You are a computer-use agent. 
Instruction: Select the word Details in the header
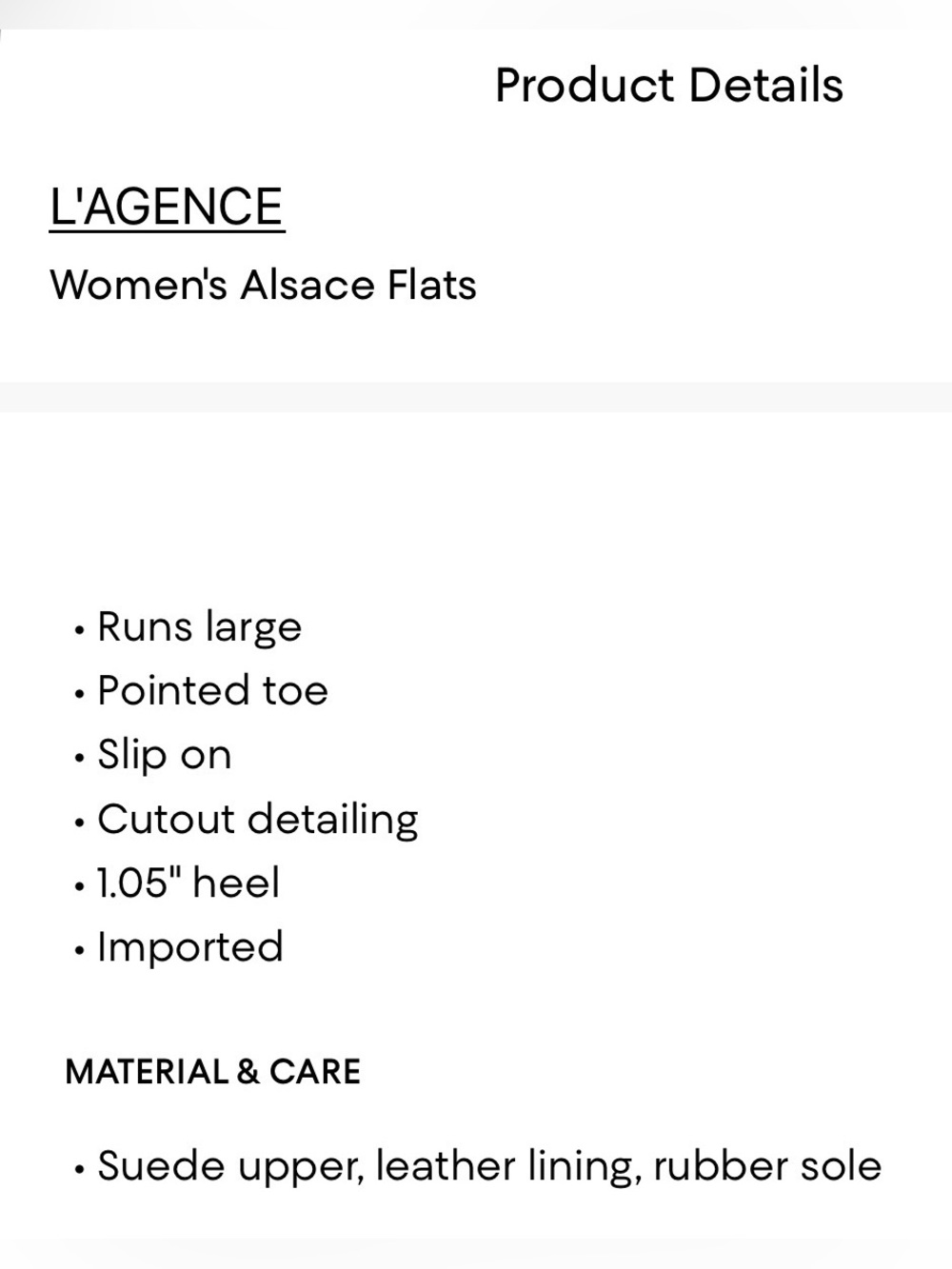(766, 85)
